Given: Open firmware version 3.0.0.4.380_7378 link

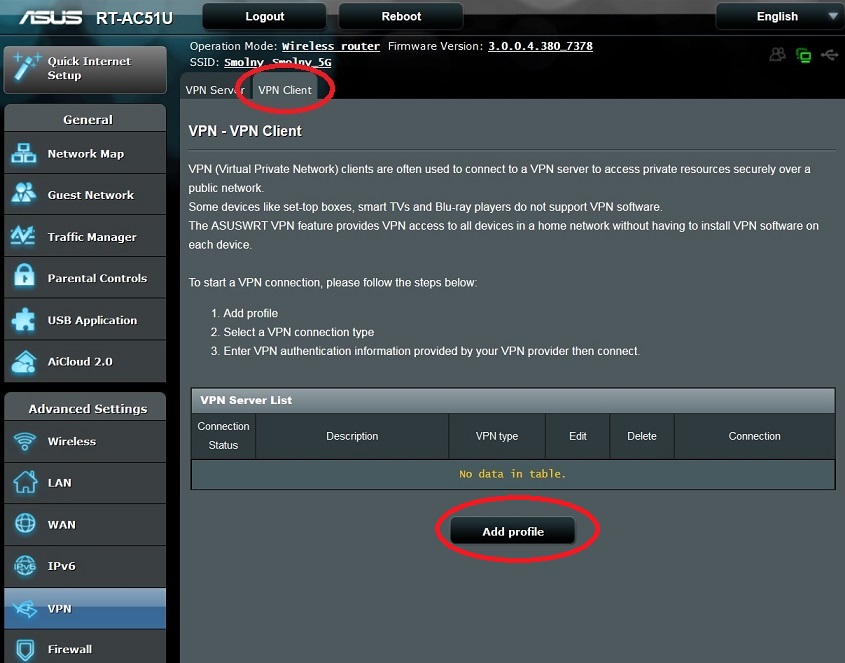Looking at the screenshot, I should 541,46.
